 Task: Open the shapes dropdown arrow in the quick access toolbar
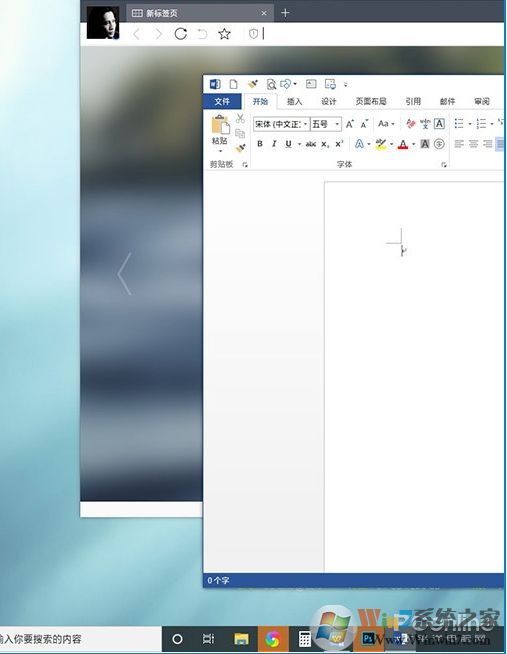[x=295, y=84]
